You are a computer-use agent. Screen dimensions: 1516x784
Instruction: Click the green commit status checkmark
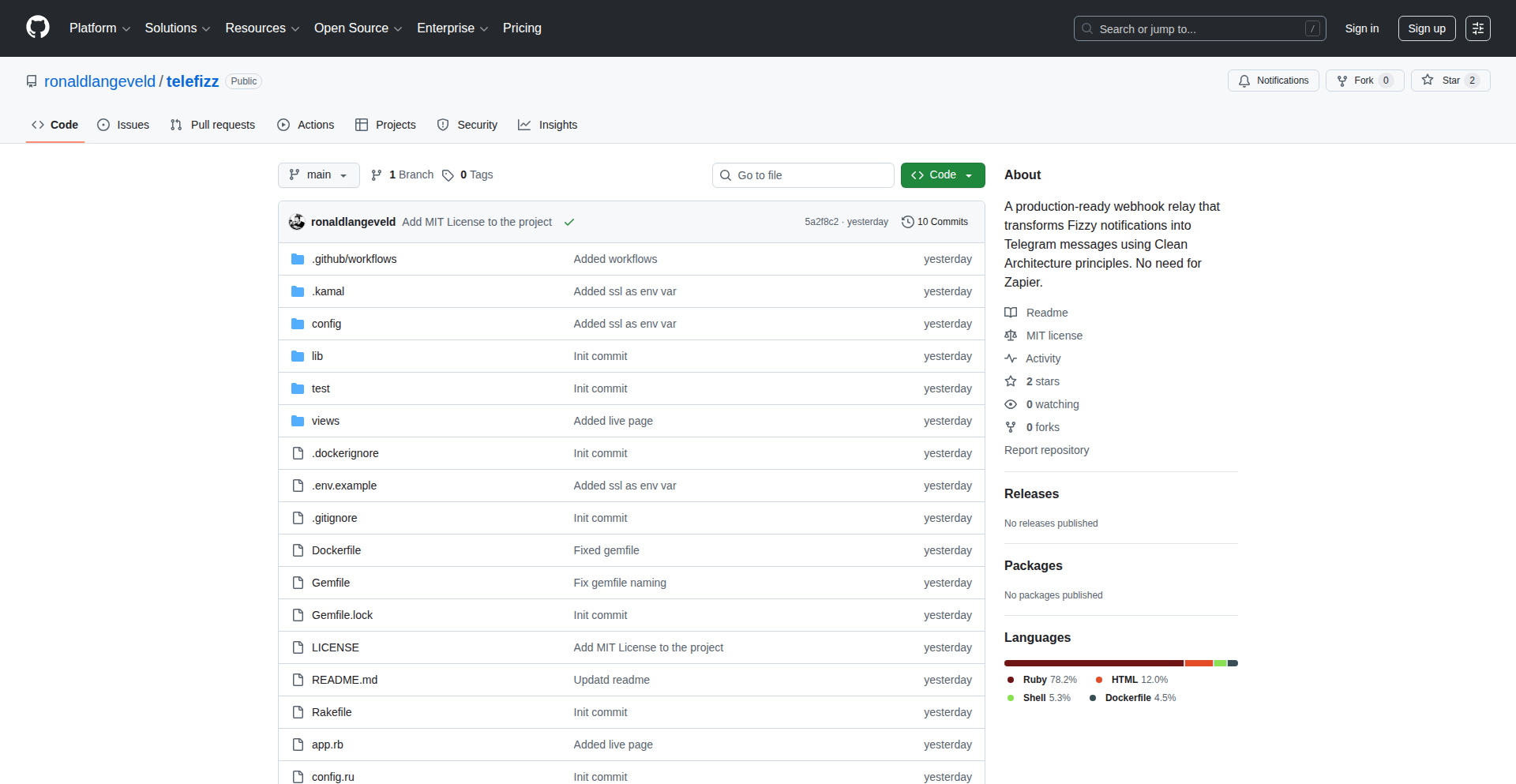coord(569,222)
